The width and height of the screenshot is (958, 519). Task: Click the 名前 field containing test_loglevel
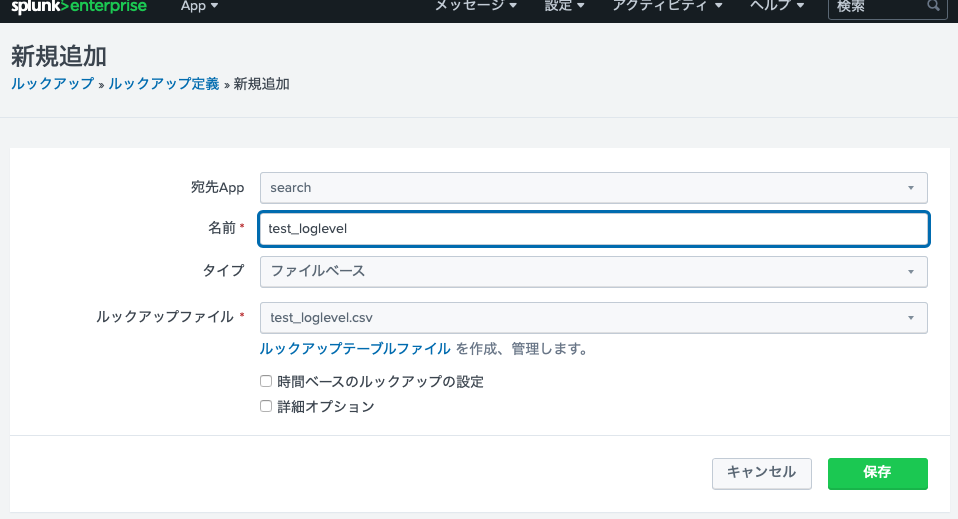594,229
